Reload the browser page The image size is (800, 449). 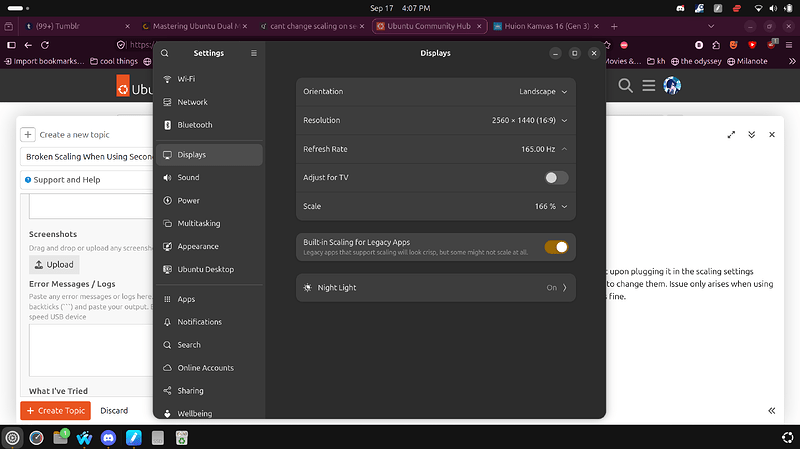pos(45,45)
